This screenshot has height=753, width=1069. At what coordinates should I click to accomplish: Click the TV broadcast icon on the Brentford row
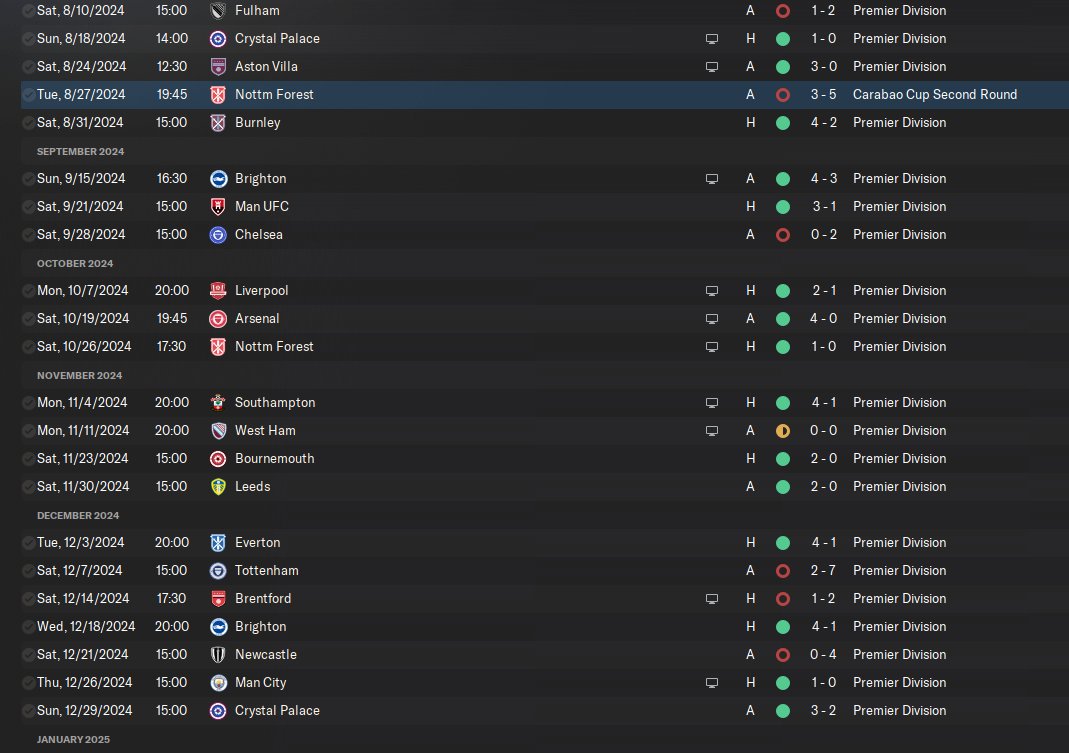click(x=712, y=599)
